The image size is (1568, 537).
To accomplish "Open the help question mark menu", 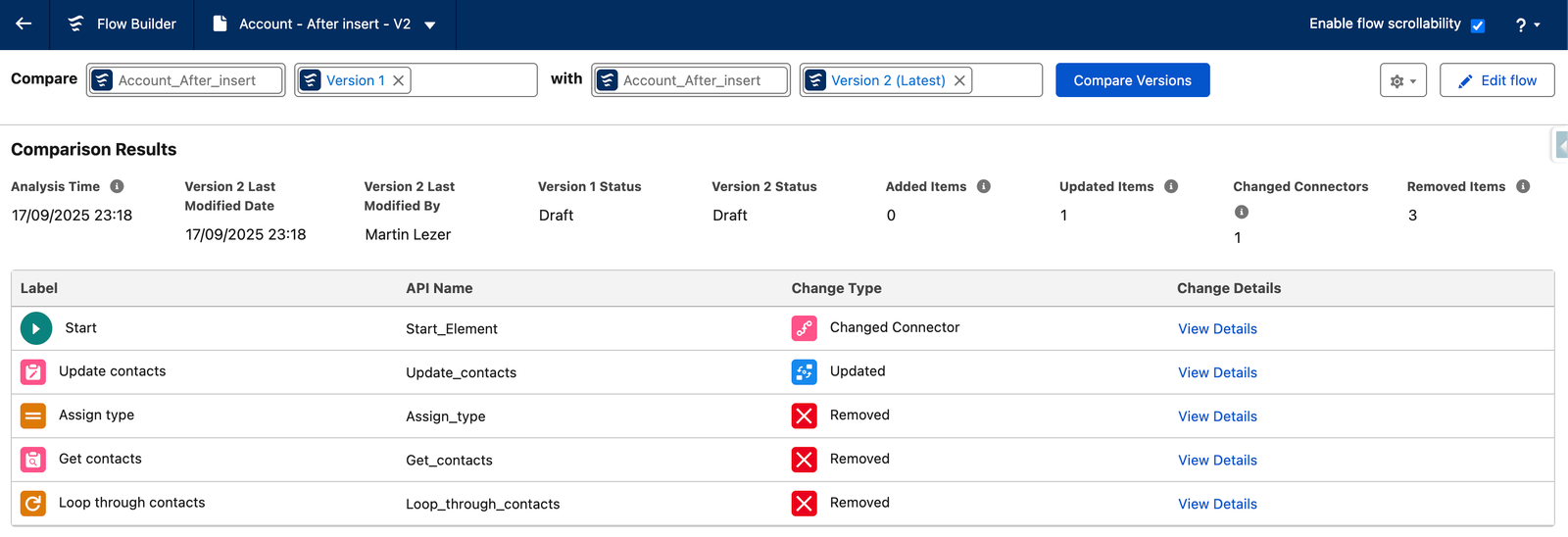I will 1527,24.
